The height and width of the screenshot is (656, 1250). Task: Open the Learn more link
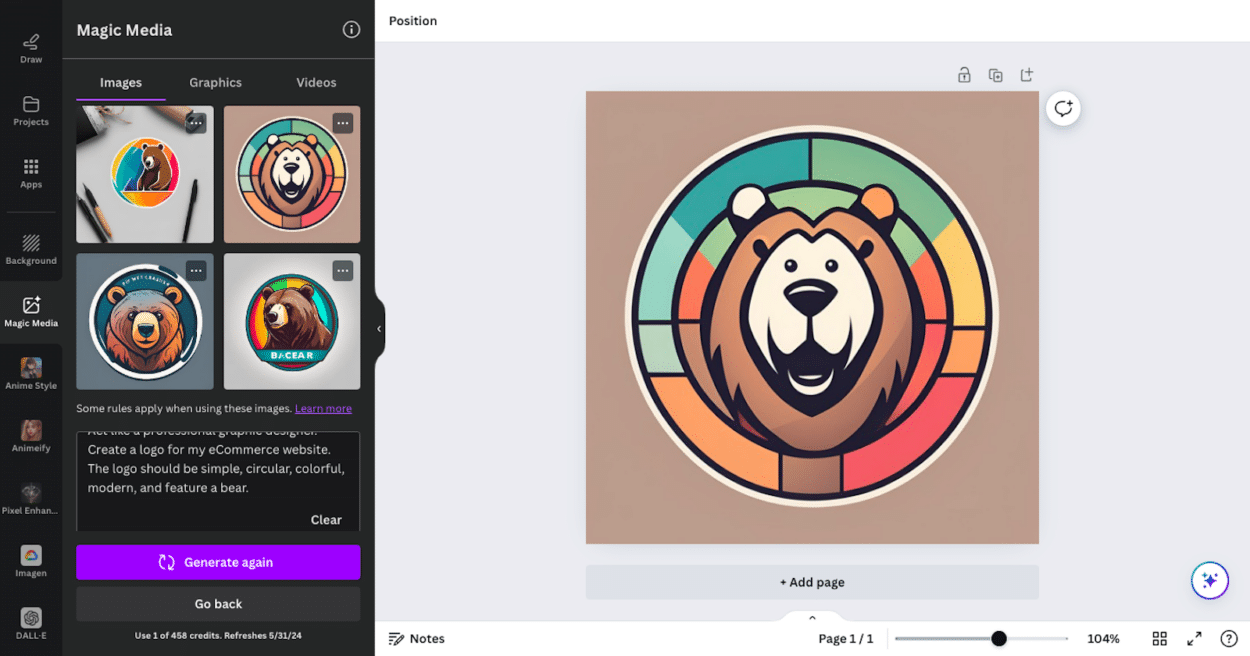323,408
